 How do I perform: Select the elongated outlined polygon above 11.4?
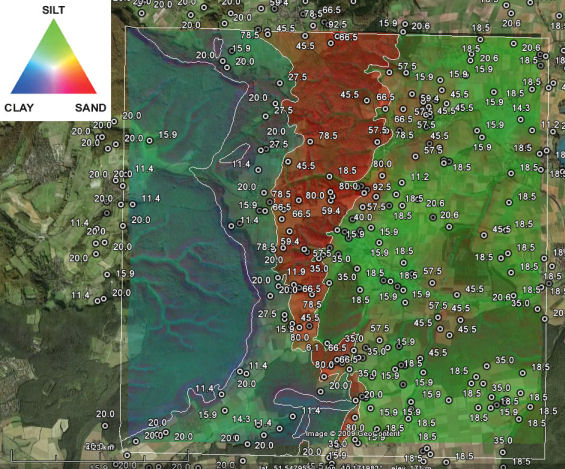(x=235, y=153)
